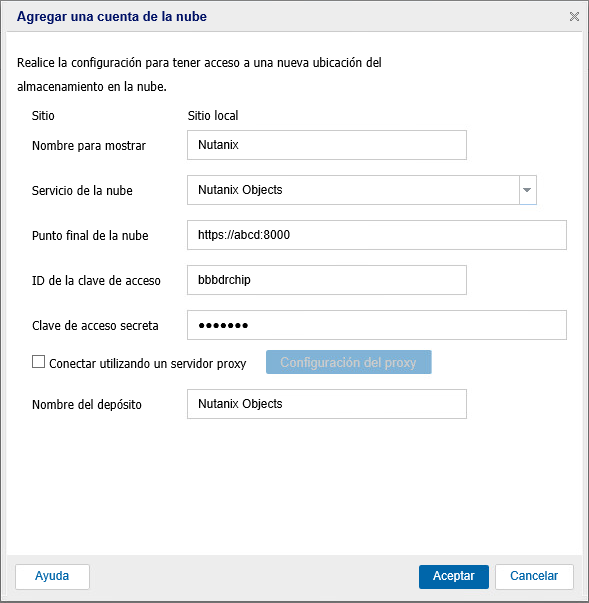Enable Conectar utilizando un servidor proxy checkbox
The image size is (589, 603).
pos(38,362)
